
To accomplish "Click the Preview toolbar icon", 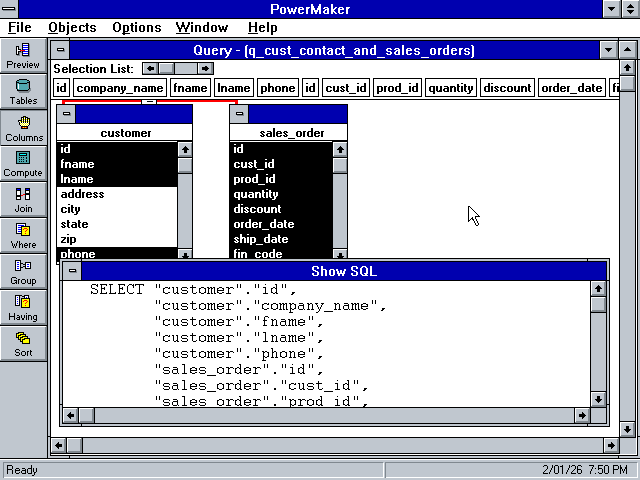I will point(23,55).
